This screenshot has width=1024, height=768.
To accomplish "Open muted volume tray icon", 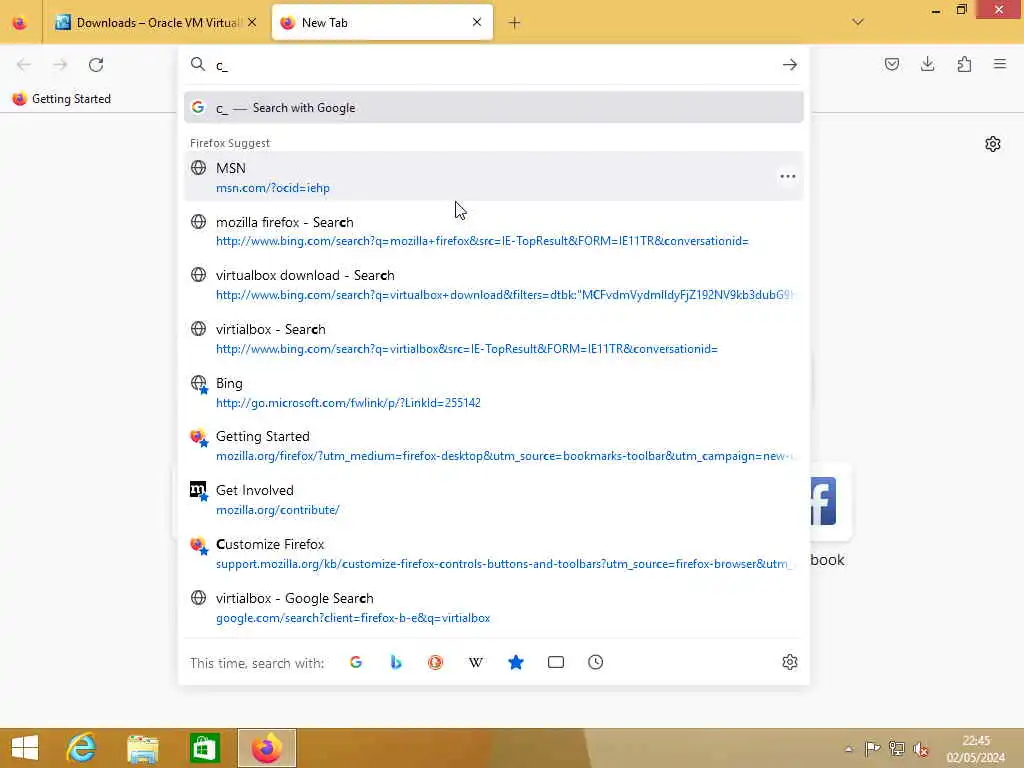I will point(921,749).
